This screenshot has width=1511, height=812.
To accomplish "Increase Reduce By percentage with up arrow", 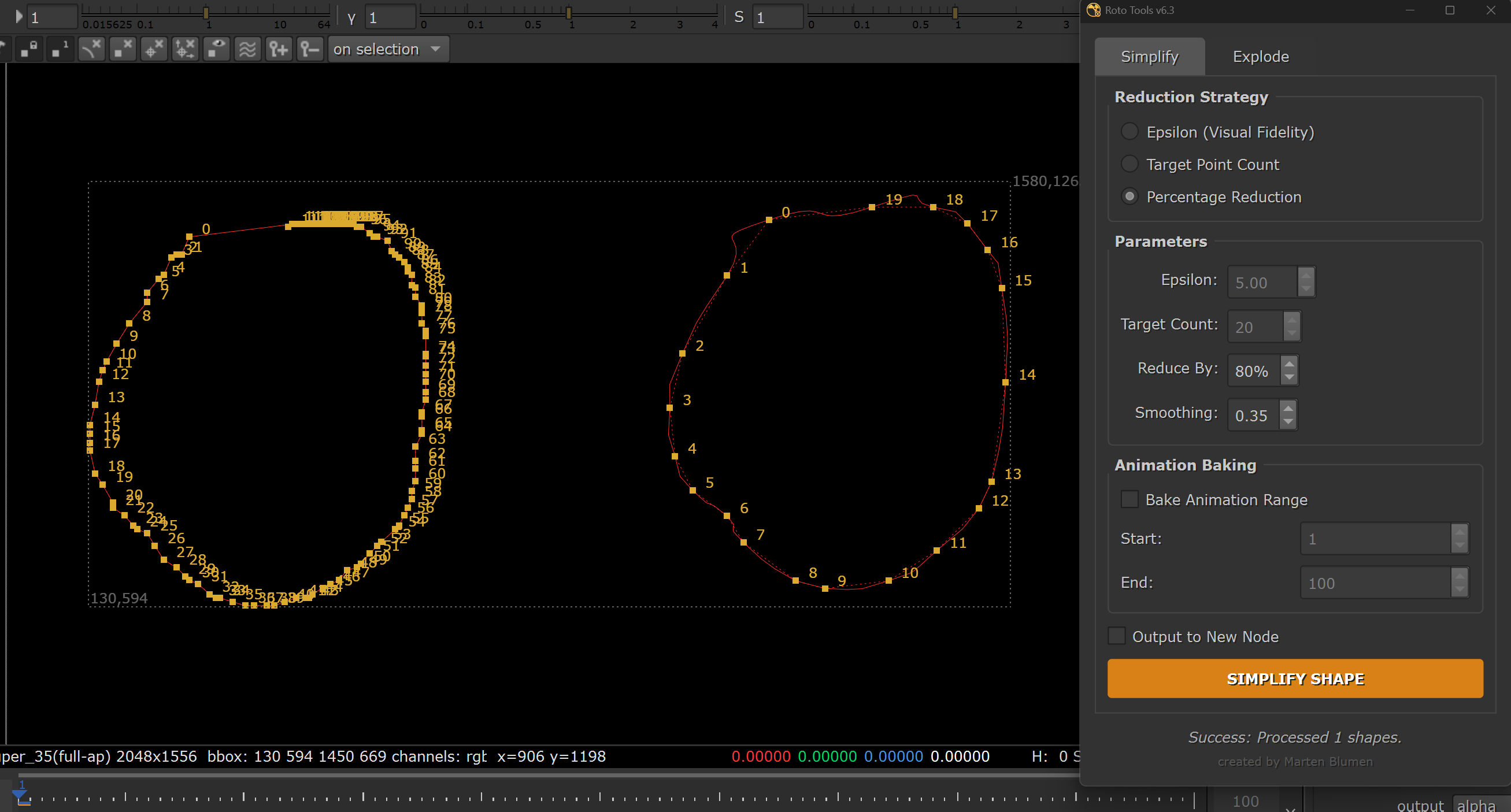I will point(1288,364).
